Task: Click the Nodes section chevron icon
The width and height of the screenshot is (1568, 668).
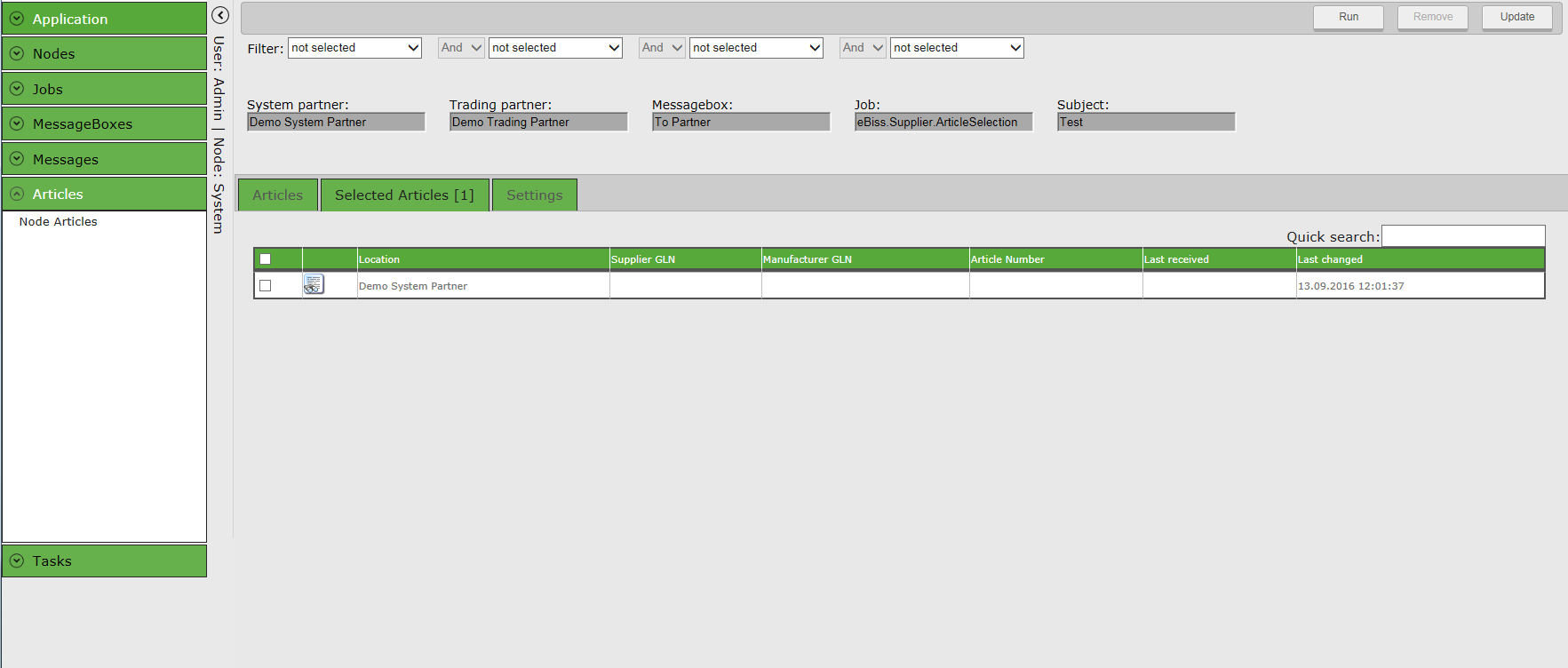Action: point(17,53)
